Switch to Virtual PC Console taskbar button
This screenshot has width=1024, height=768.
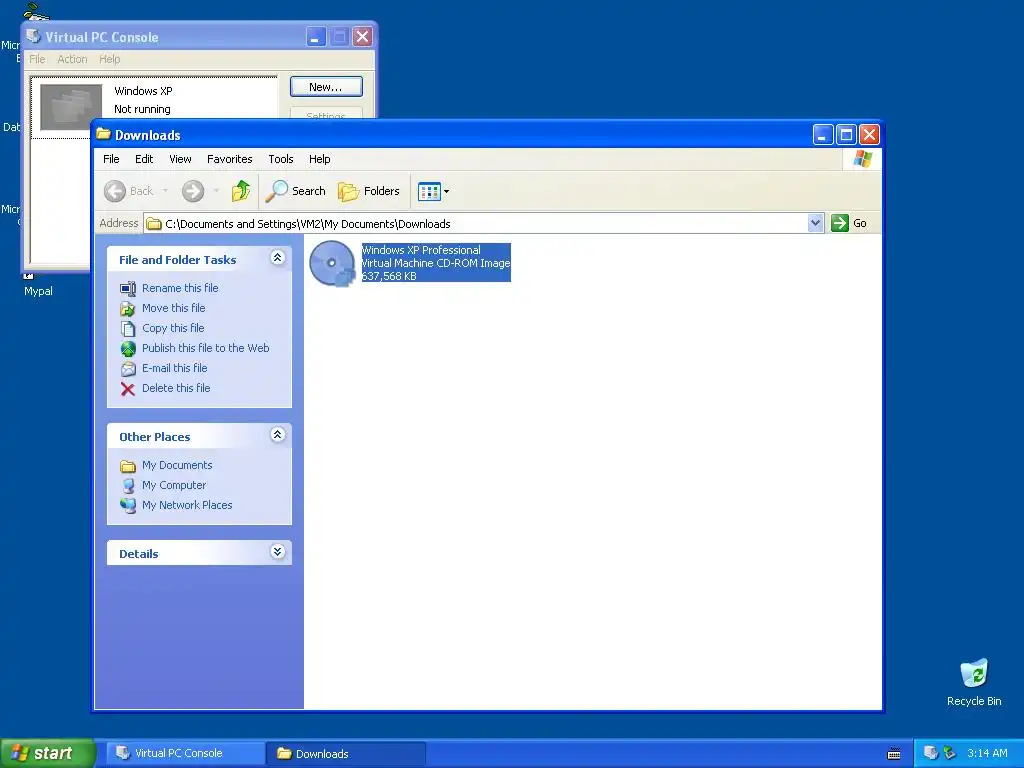[x=185, y=753]
